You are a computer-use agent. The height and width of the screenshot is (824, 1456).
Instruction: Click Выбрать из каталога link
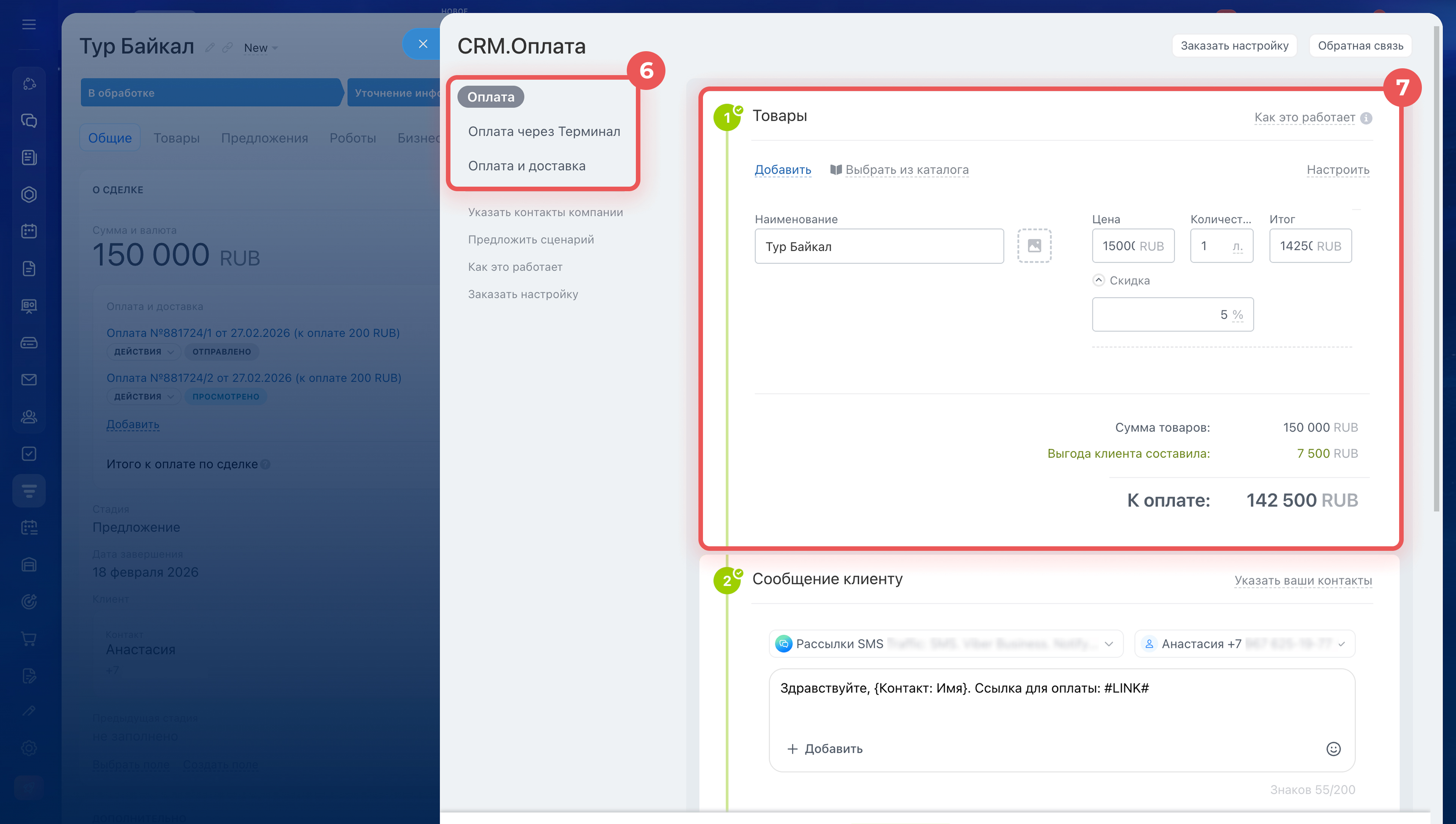point(906,170)
